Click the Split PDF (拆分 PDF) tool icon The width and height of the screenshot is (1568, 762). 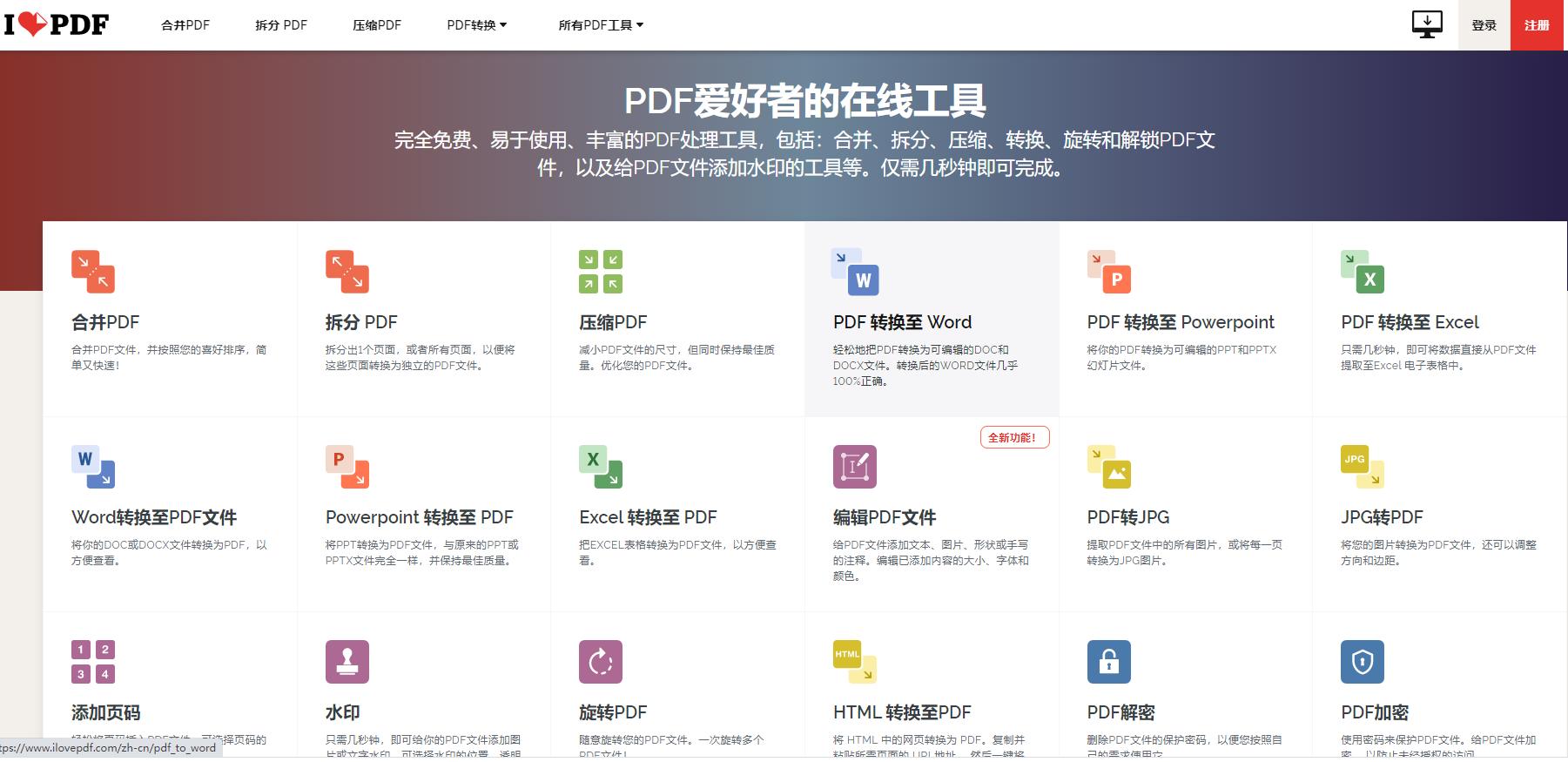(x=347, y=272)
